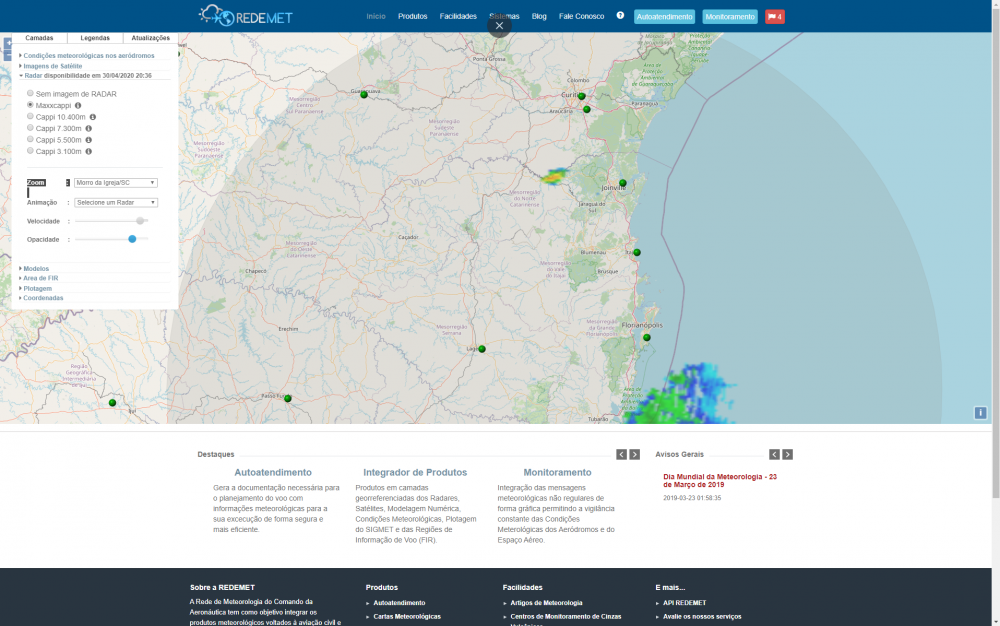Click the REDEMET logo

coord(244,16)
